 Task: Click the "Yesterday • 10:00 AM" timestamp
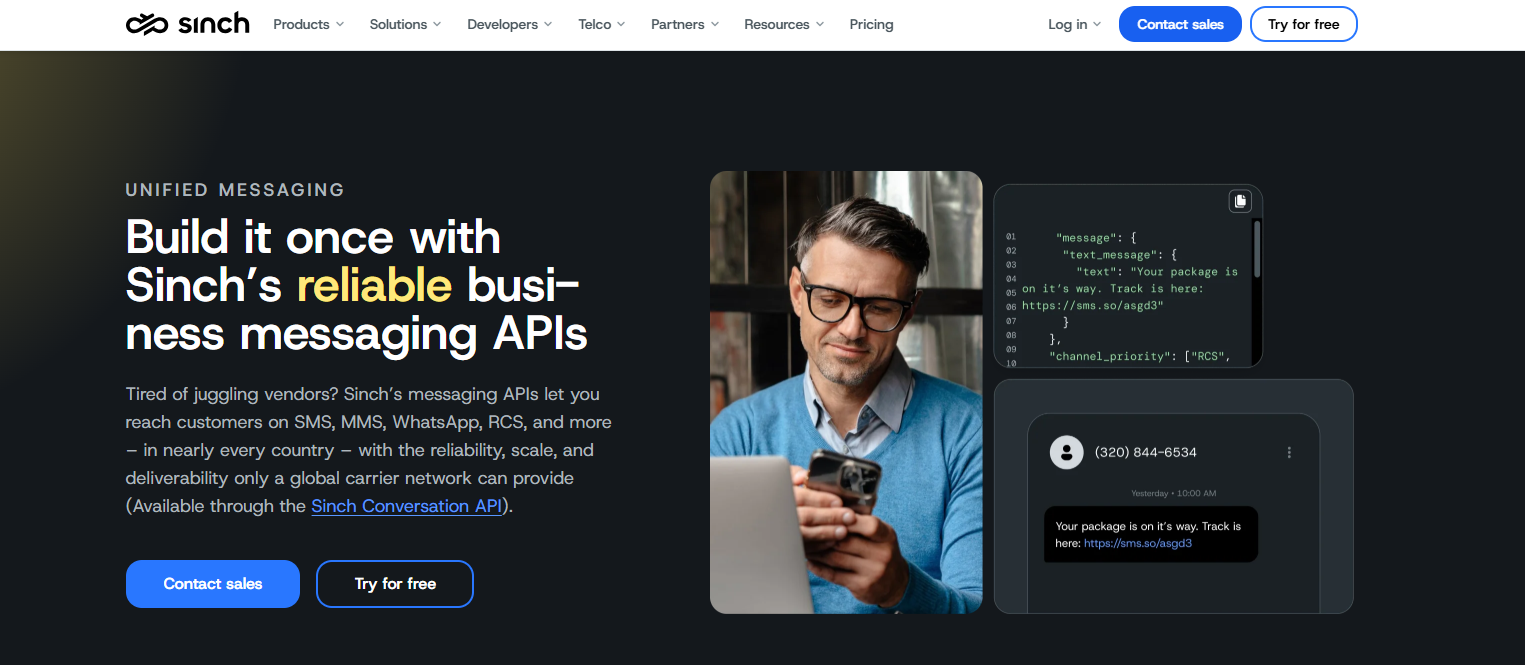[x=1174, y=494]
